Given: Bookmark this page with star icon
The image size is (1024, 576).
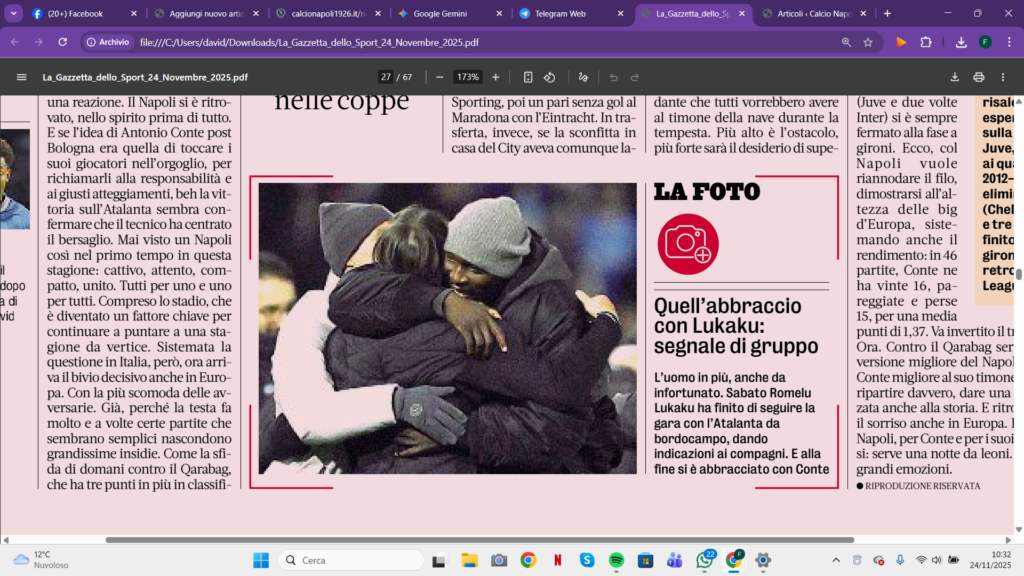Looking at the screenshot, I should coord(868,42).
